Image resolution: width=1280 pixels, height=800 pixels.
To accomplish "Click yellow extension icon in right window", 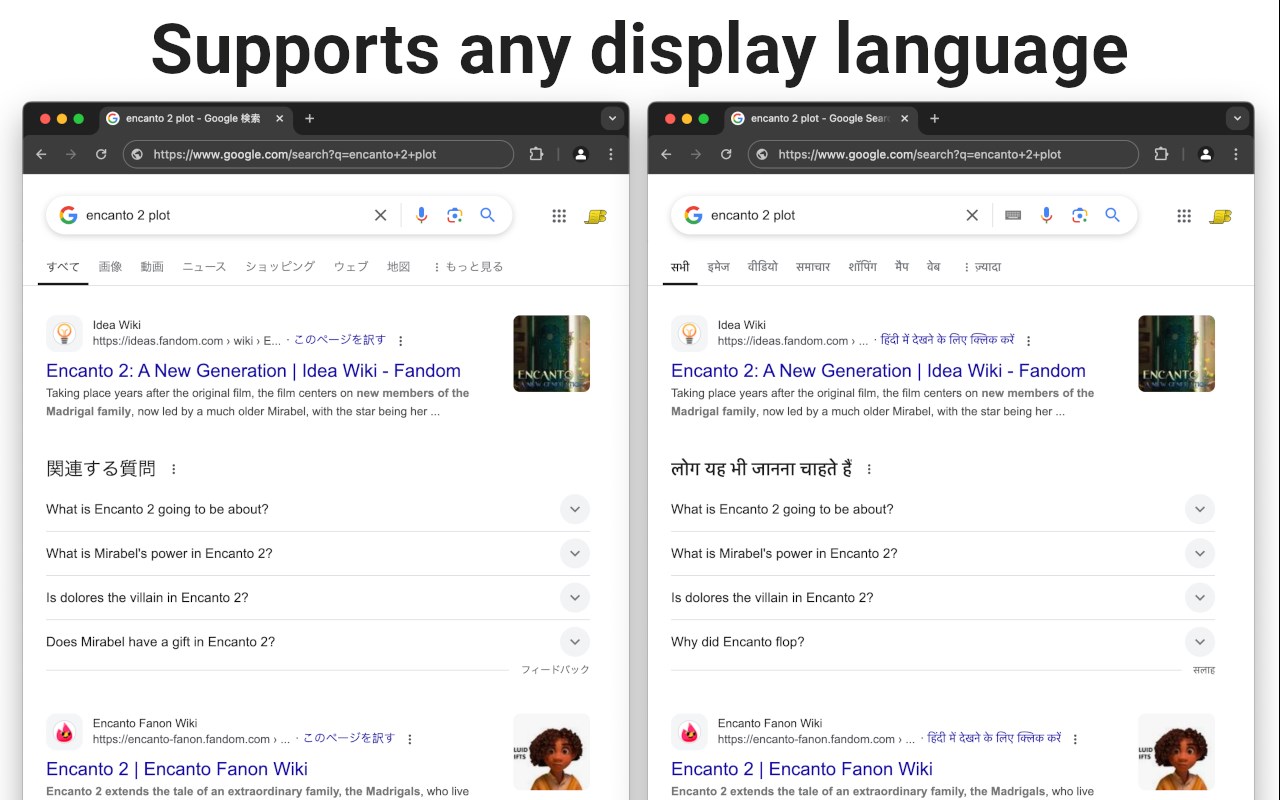I will click(1221, 216).
